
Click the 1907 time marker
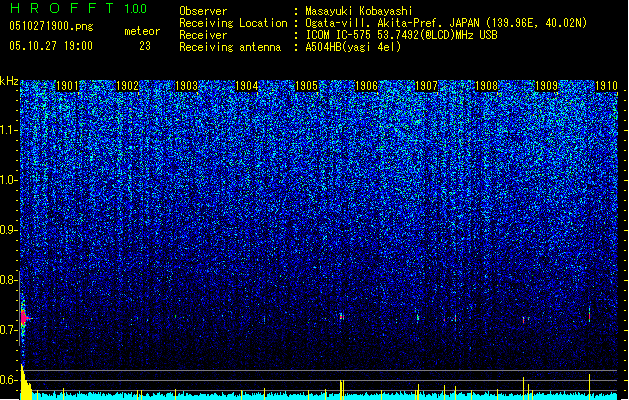tap(426, 86)
